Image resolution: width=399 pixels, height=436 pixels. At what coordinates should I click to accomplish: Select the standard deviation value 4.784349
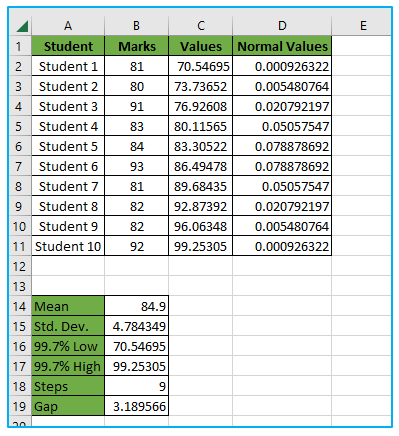coord(136,326)
